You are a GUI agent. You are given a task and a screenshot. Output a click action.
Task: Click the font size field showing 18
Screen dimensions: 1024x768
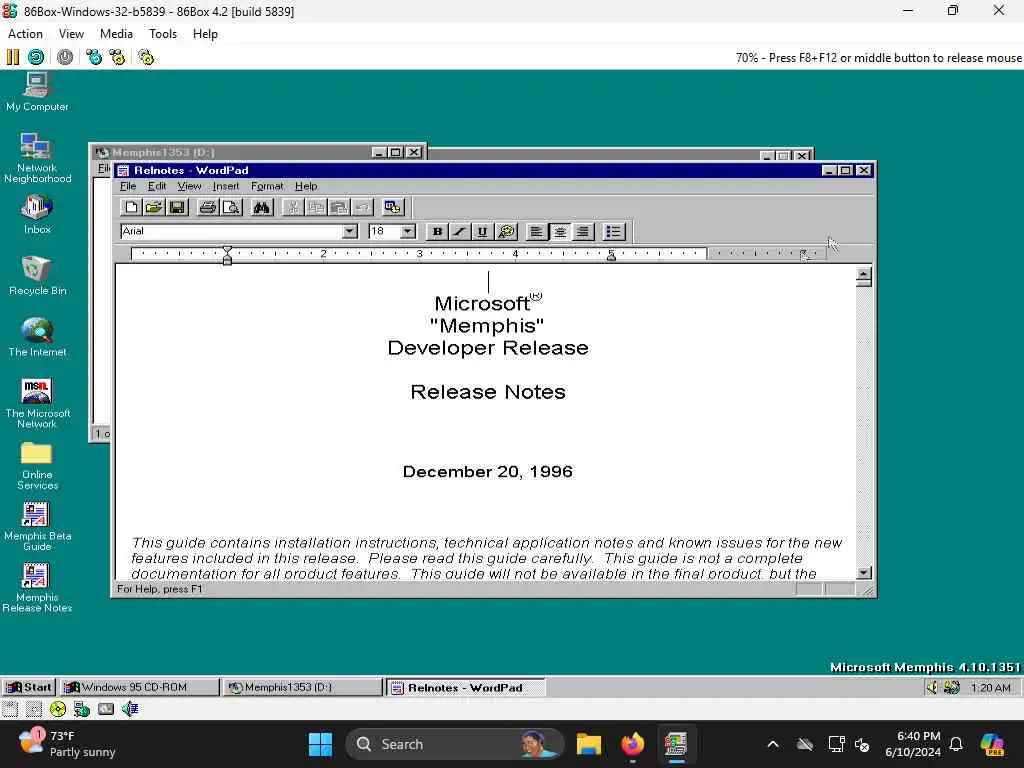(385, 231)
